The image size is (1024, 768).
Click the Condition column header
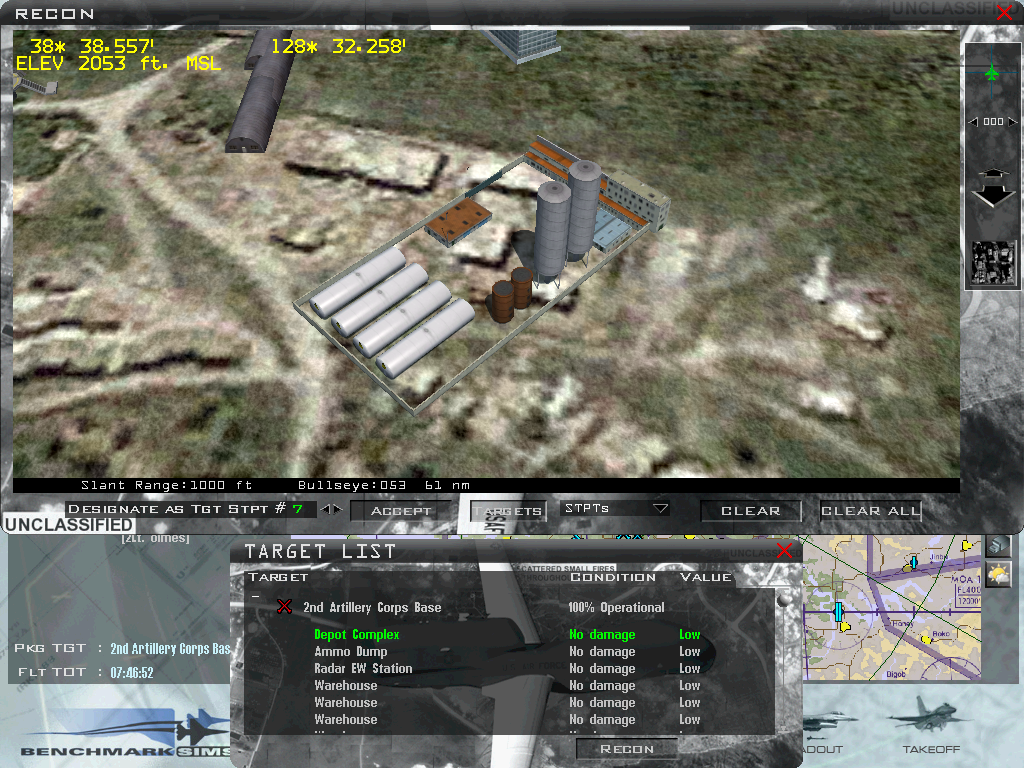(613, 577)
